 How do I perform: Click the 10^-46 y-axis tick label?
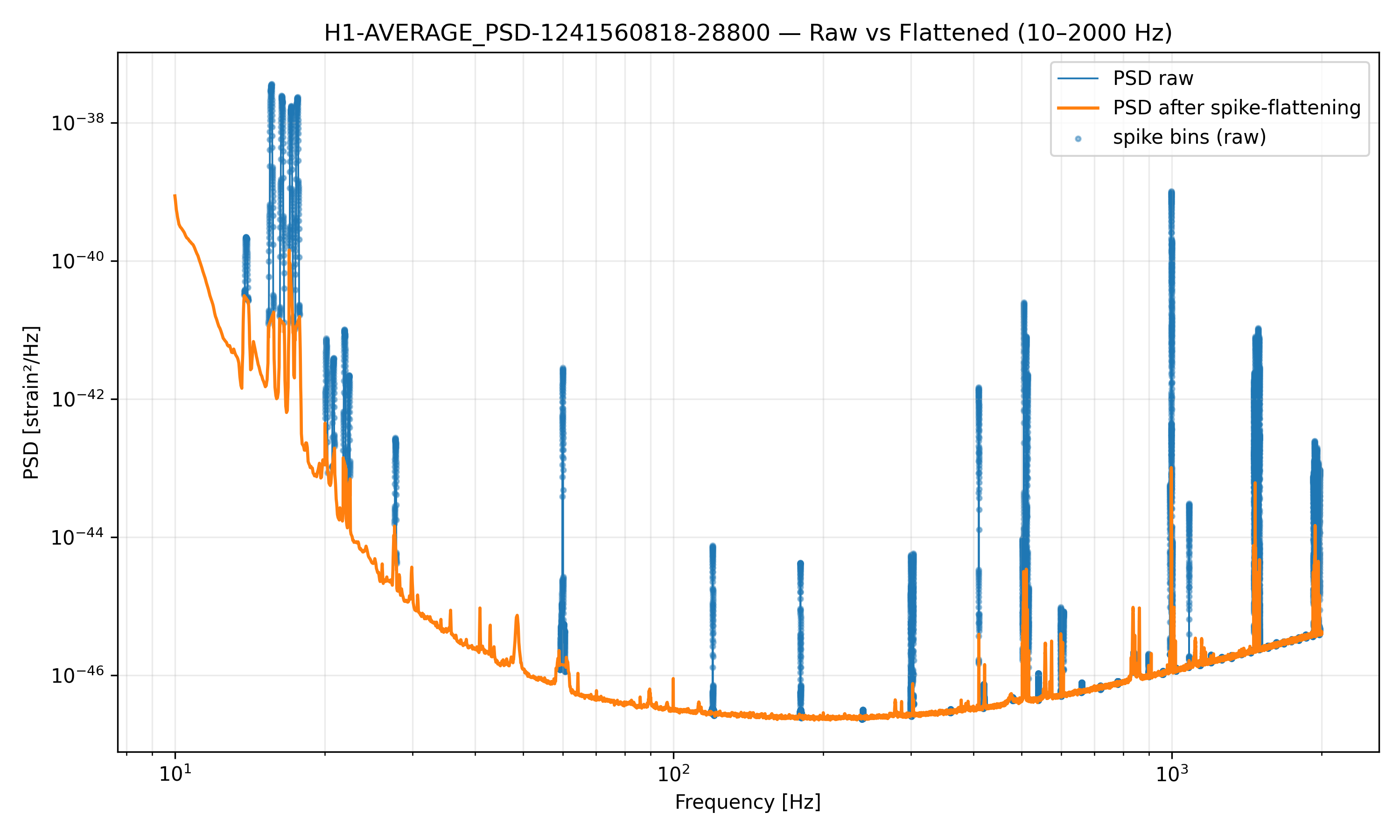pyautogui.click(x=77, y=675)
